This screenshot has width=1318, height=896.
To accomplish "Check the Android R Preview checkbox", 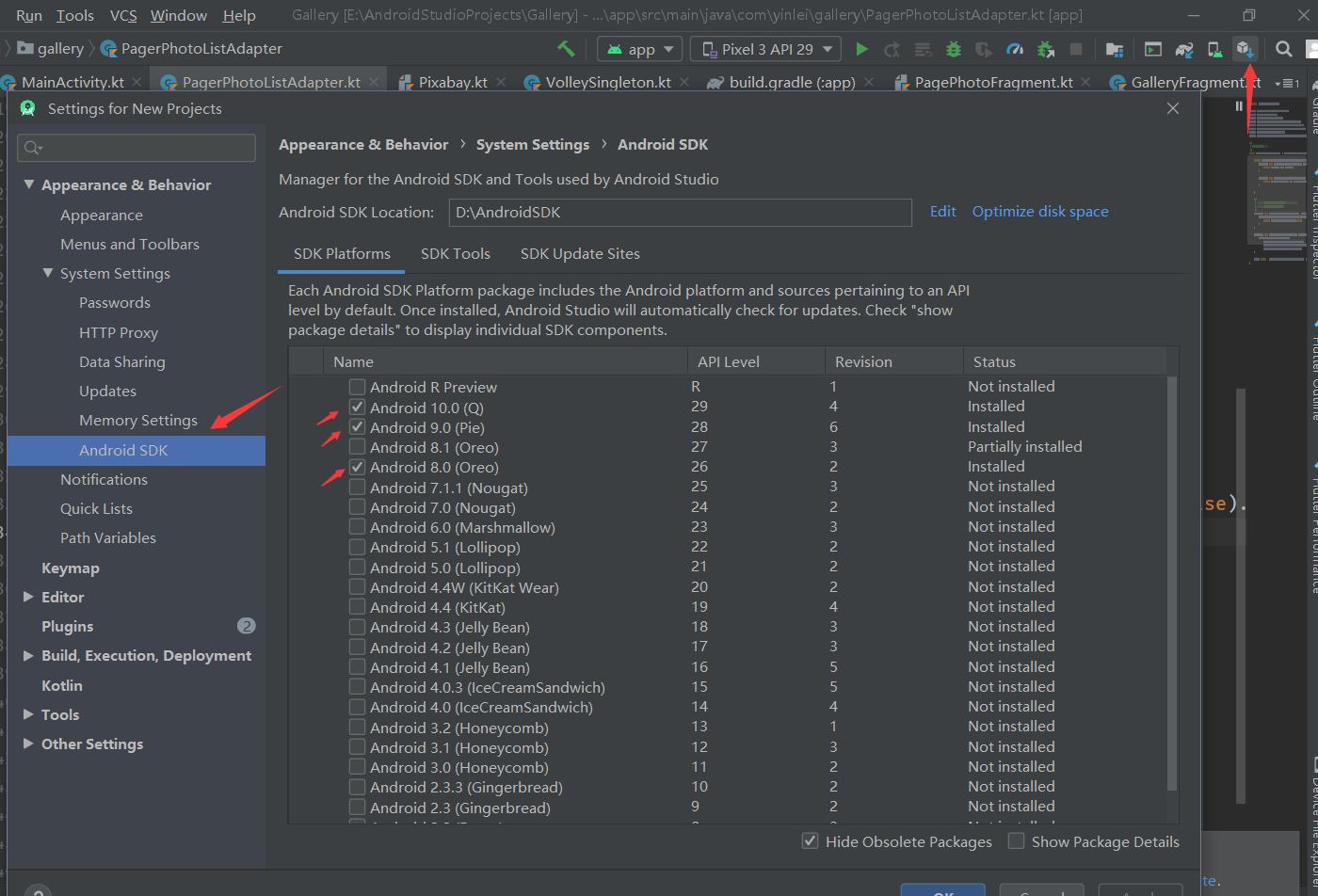I will click(357, 387).
